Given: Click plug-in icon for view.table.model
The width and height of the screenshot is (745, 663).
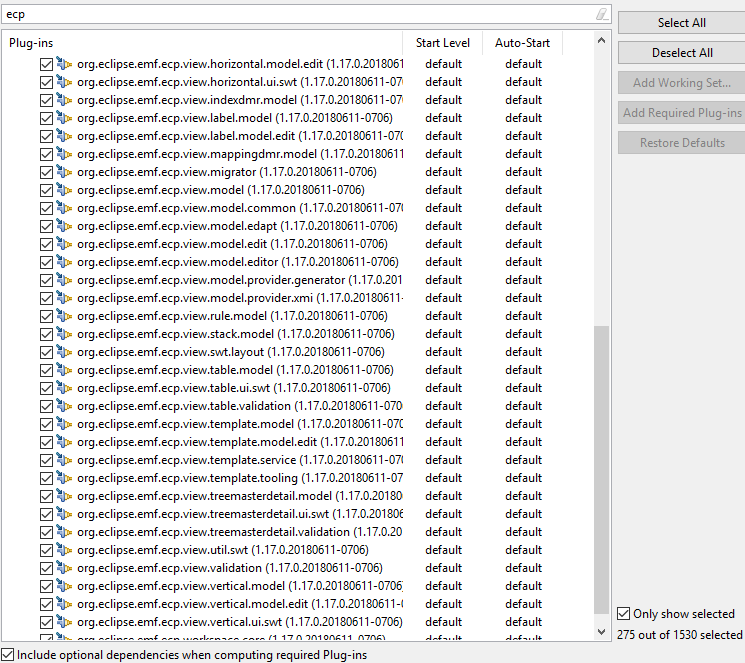Looking at the screenshot, I should [64, 370].
